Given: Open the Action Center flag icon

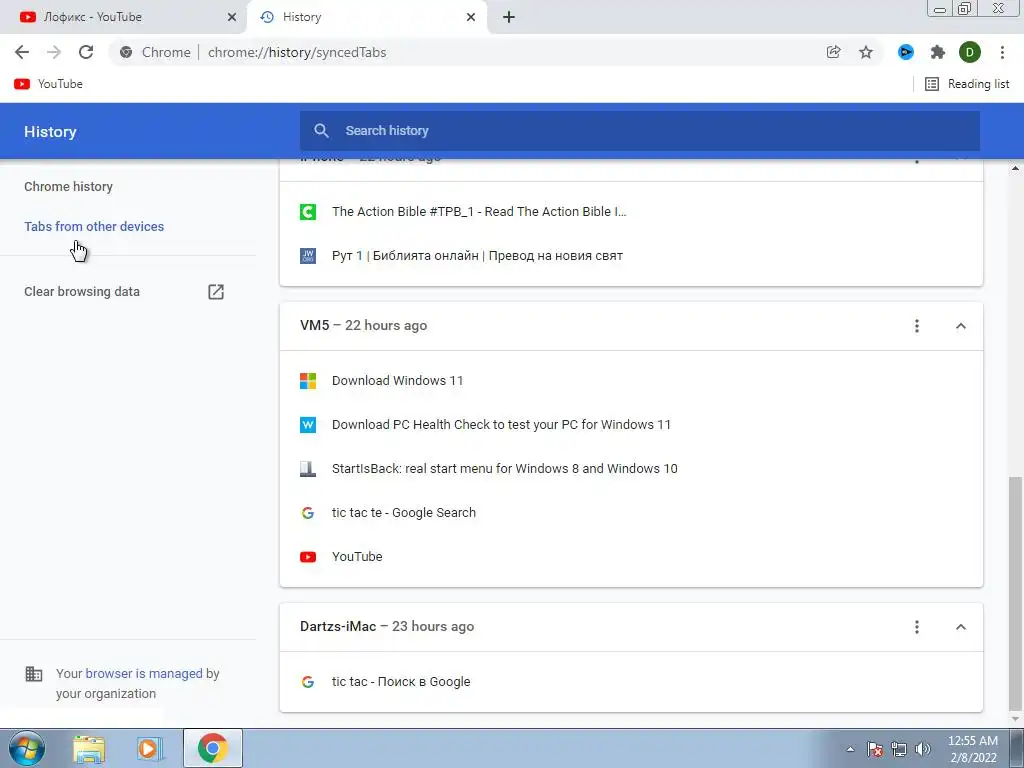Looking at the screenshot, I should click(875, 749).
